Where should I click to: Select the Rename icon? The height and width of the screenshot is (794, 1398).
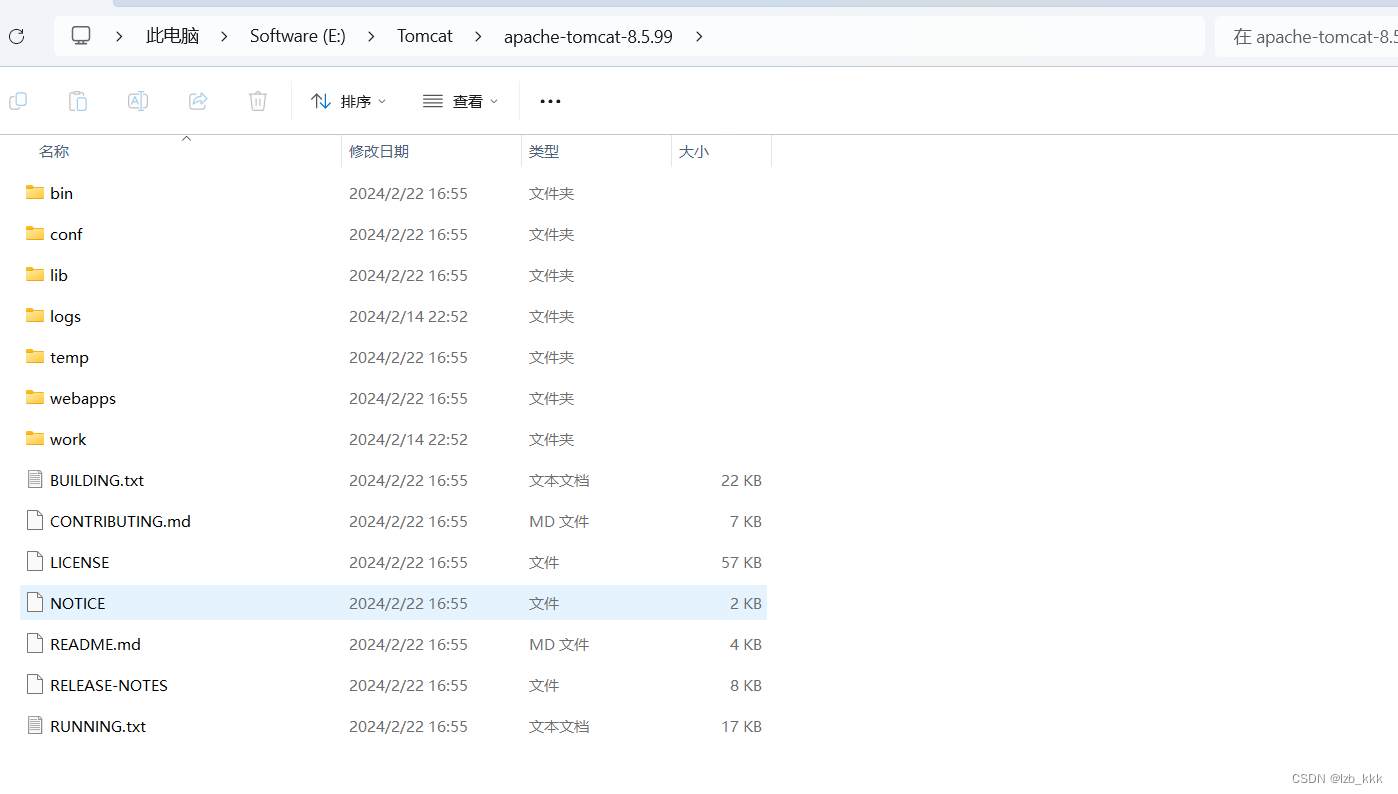tap(138, 101)
